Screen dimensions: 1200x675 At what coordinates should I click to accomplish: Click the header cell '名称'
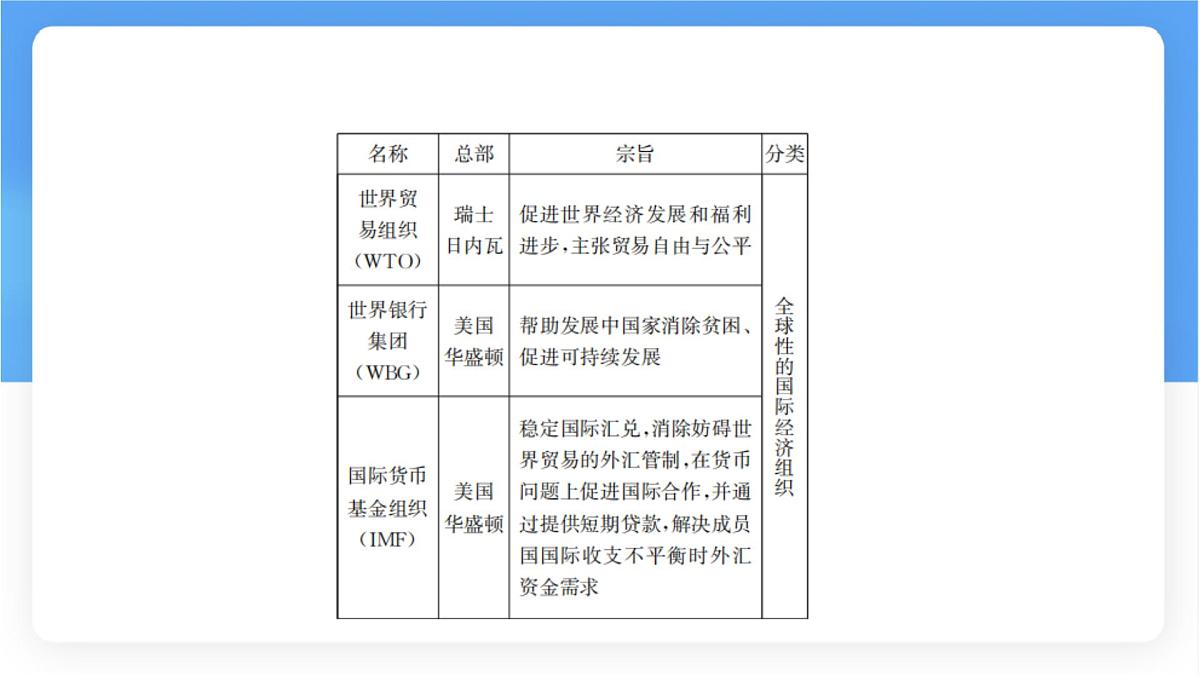click(x=388, y=154)
